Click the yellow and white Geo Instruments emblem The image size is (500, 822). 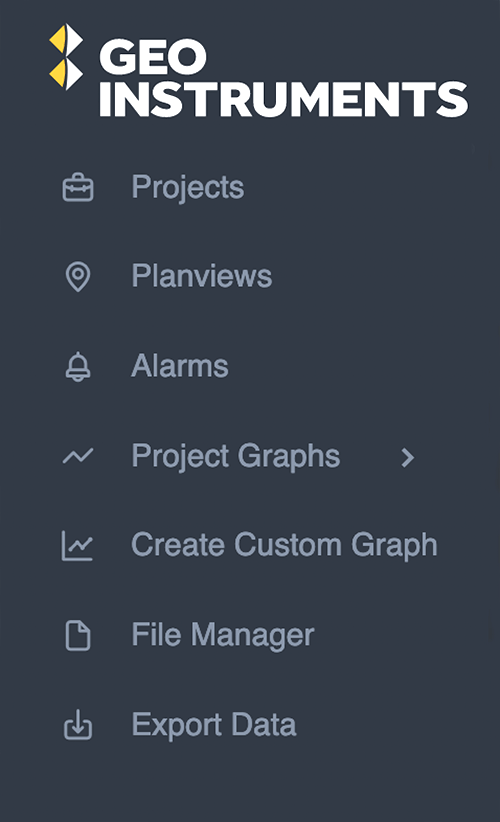coord(66,57)
